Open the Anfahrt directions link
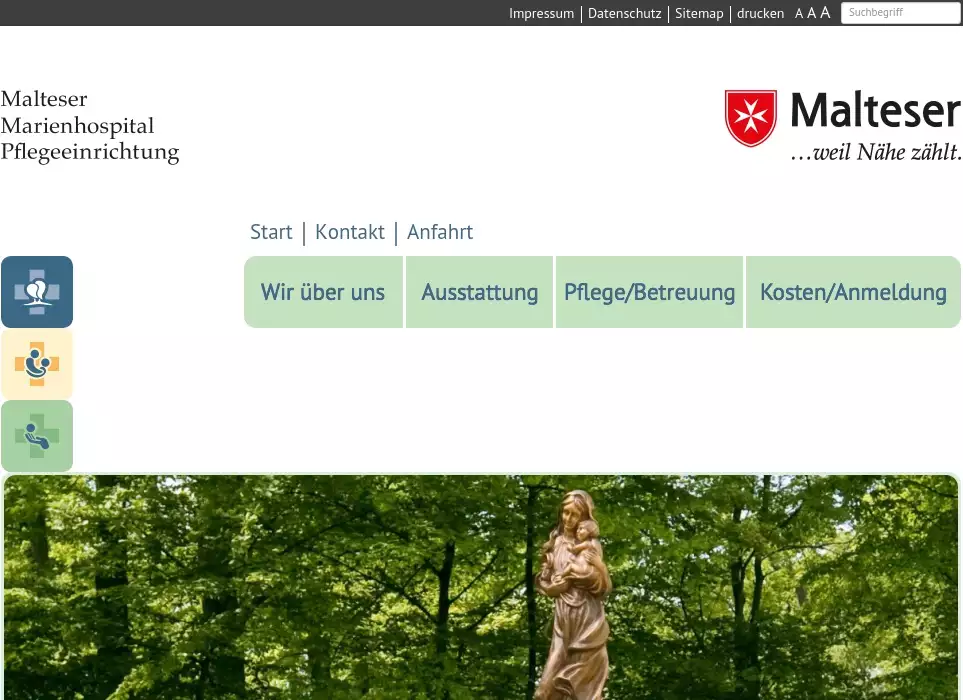The width and height of the screenshot is (963, 700). 440,232
